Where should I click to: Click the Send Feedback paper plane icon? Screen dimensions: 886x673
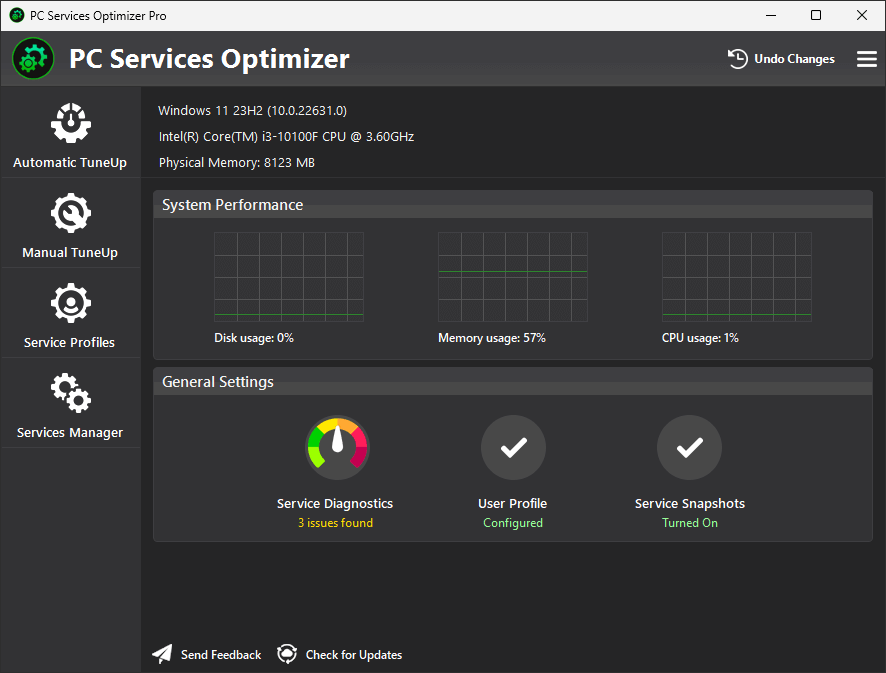pyautogui.click(x=162, y=654)
